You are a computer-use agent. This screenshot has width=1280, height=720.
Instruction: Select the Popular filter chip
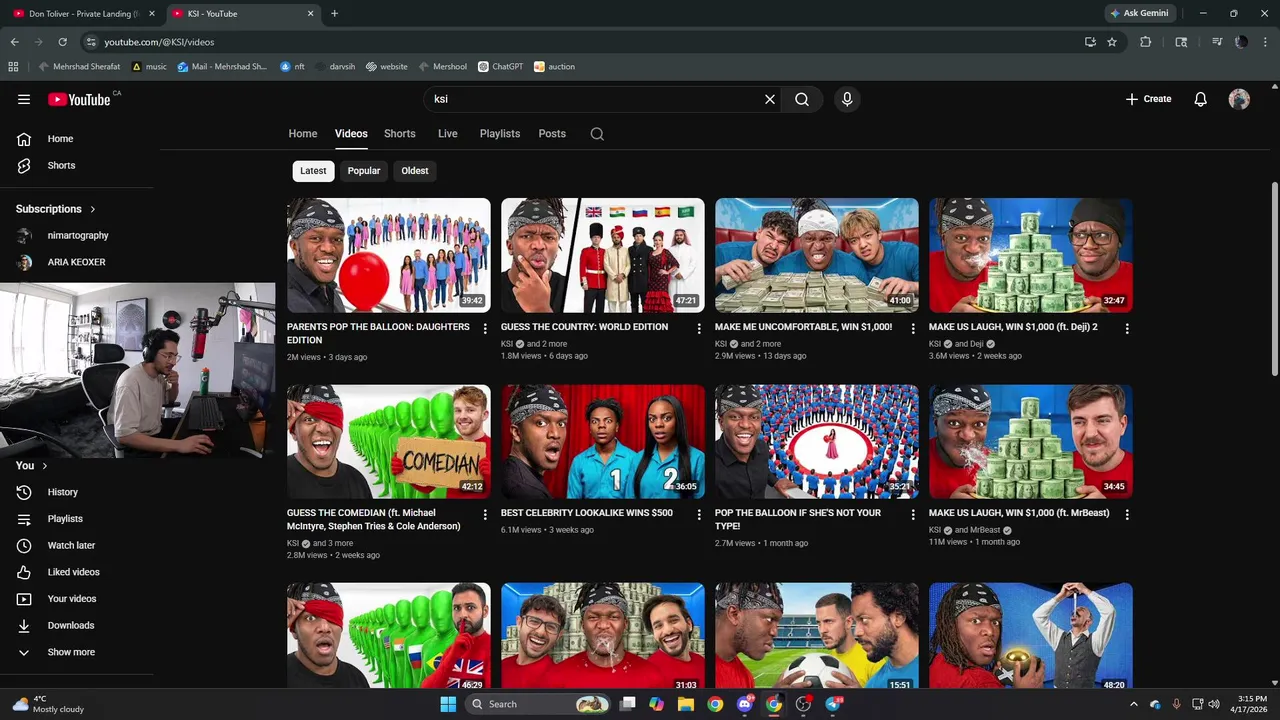coord(364,171)
